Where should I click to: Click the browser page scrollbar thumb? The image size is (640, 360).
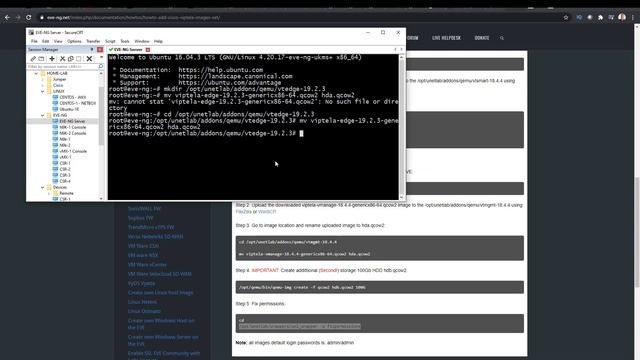tap(637, 233)
